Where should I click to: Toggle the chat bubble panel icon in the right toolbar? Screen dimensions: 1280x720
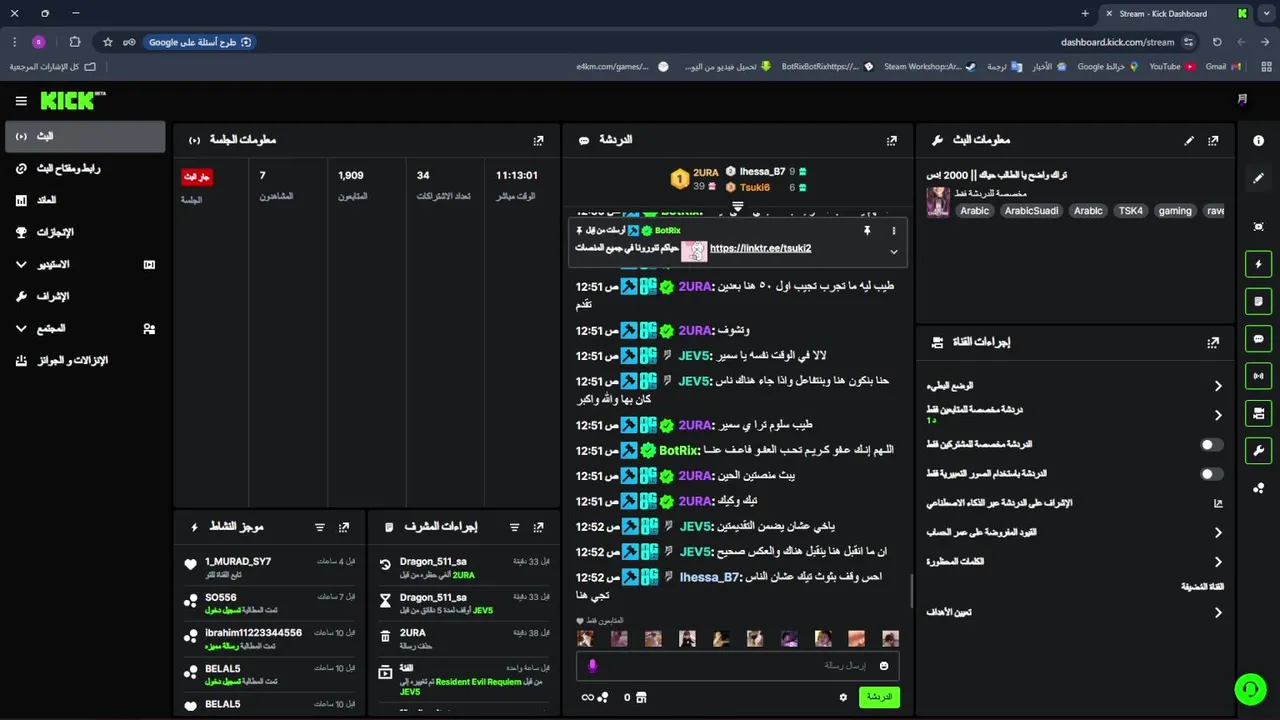pyautogui.click(x=1258, y=339)
